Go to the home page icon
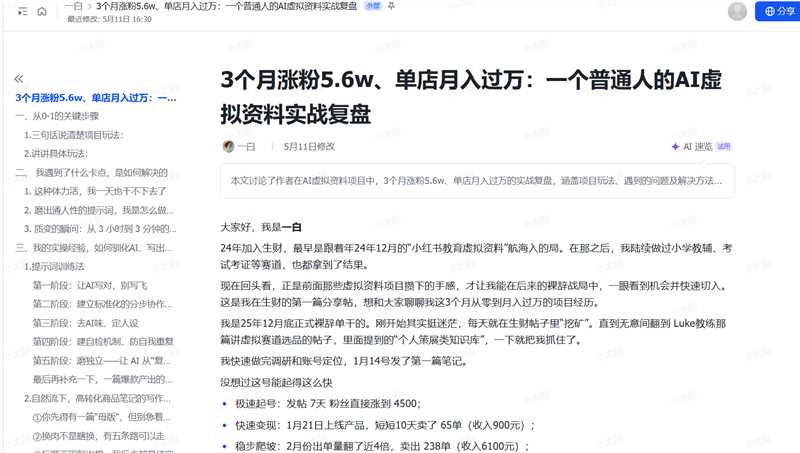 [42, 11]
